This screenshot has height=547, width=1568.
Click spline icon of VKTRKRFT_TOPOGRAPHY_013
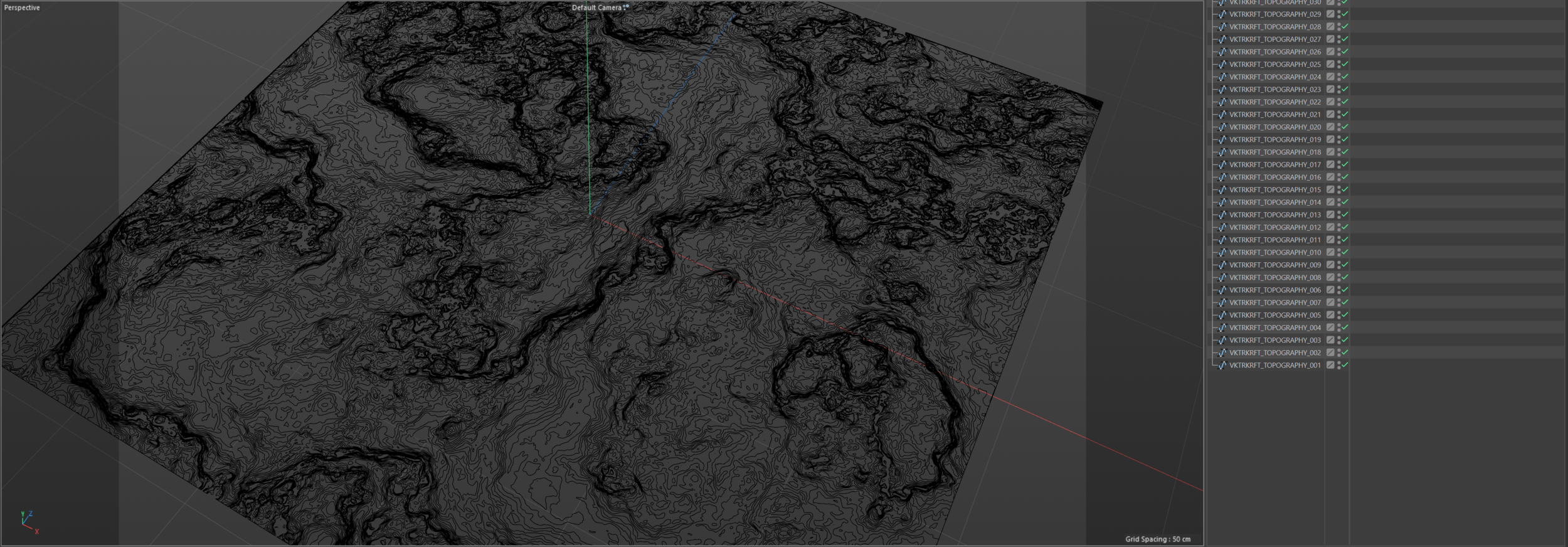(1222, 215)
